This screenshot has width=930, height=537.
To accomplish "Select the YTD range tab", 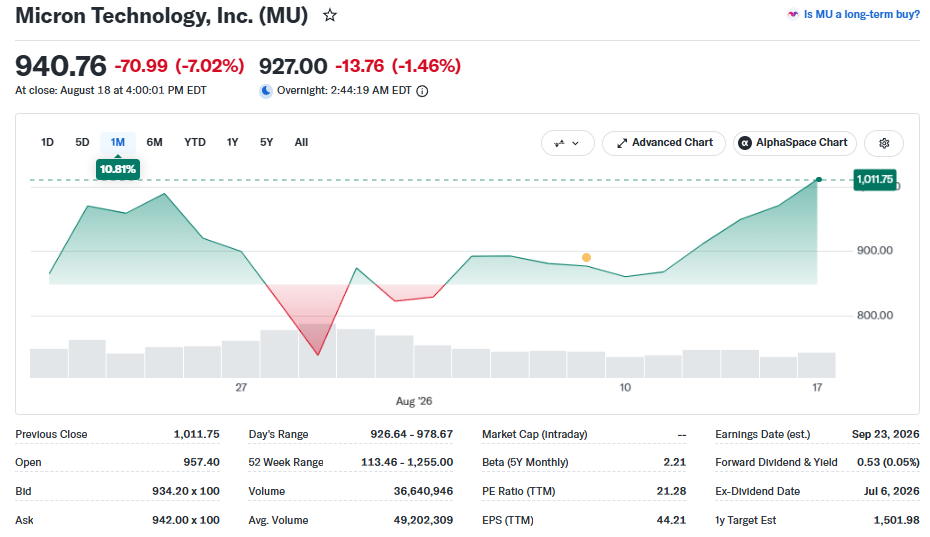I will (195, 142).
